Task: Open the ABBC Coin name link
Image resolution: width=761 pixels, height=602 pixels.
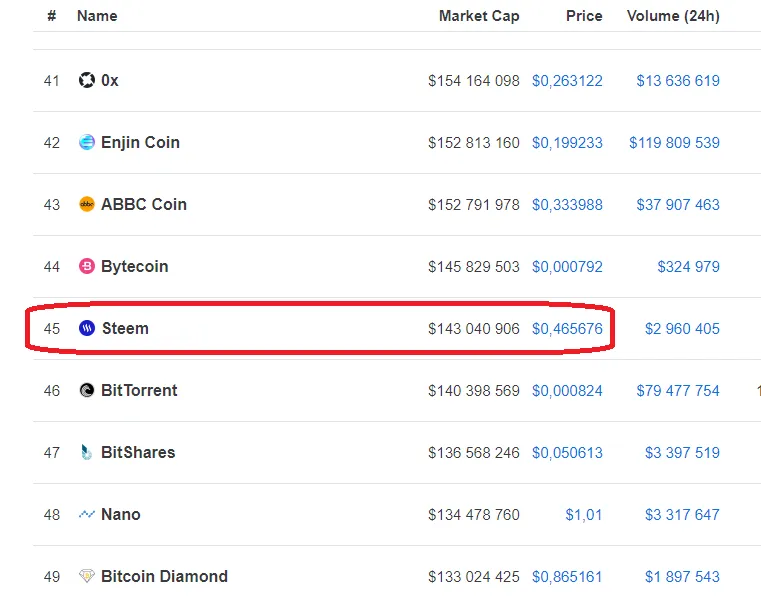Action: pos(144,204)
